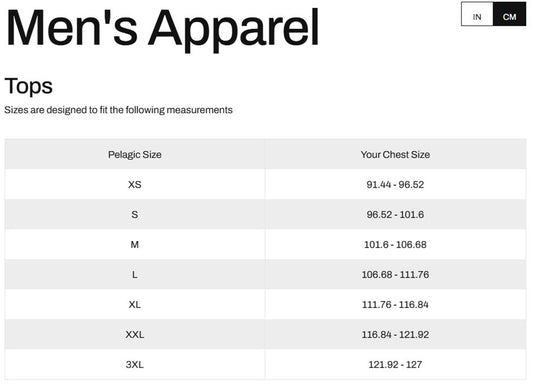Image resolution: width=533 pixels, height=386 pixels.
Task: Select the XL size cell
Action: click(x=135, y=304)
